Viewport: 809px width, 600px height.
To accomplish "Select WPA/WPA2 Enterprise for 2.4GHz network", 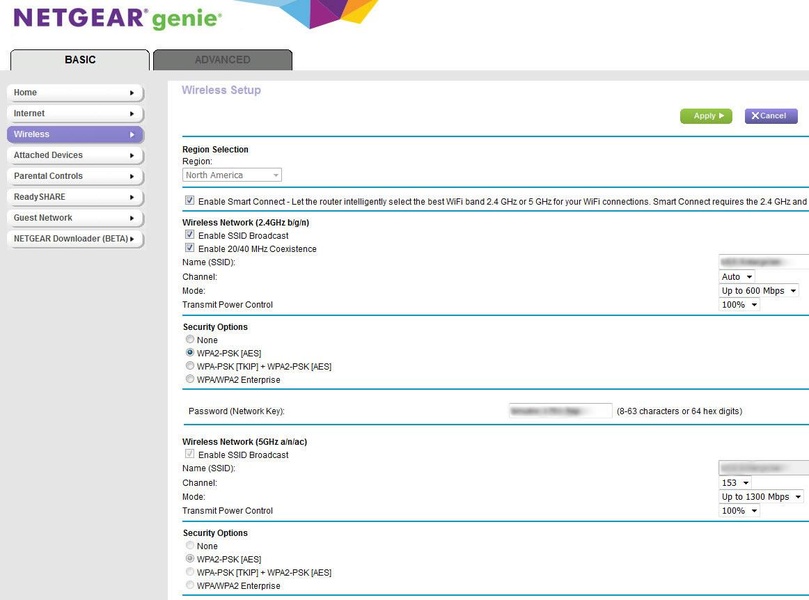I will pos(190,379).
